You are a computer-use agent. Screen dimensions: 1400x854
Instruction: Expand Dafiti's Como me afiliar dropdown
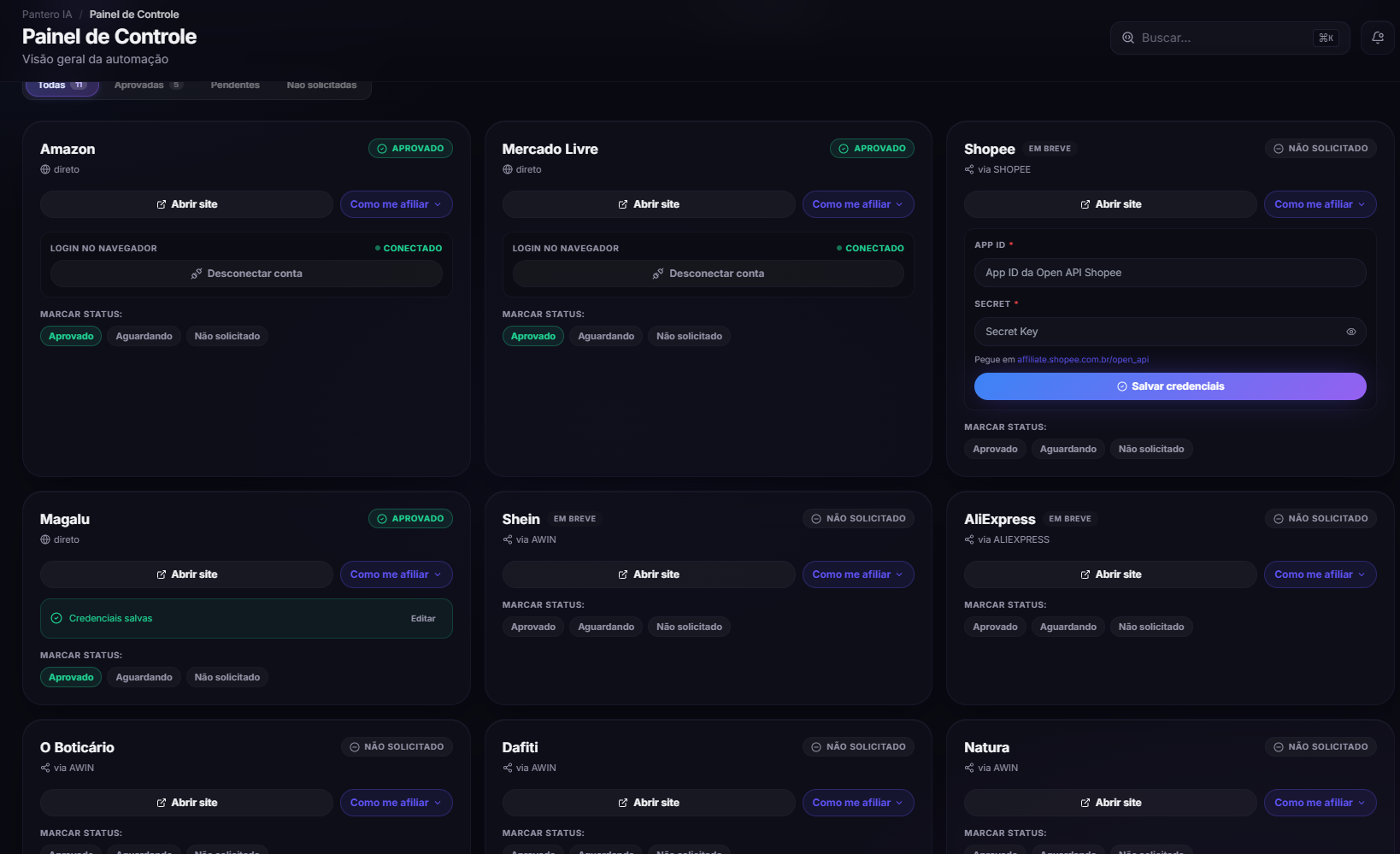point(858,803)
